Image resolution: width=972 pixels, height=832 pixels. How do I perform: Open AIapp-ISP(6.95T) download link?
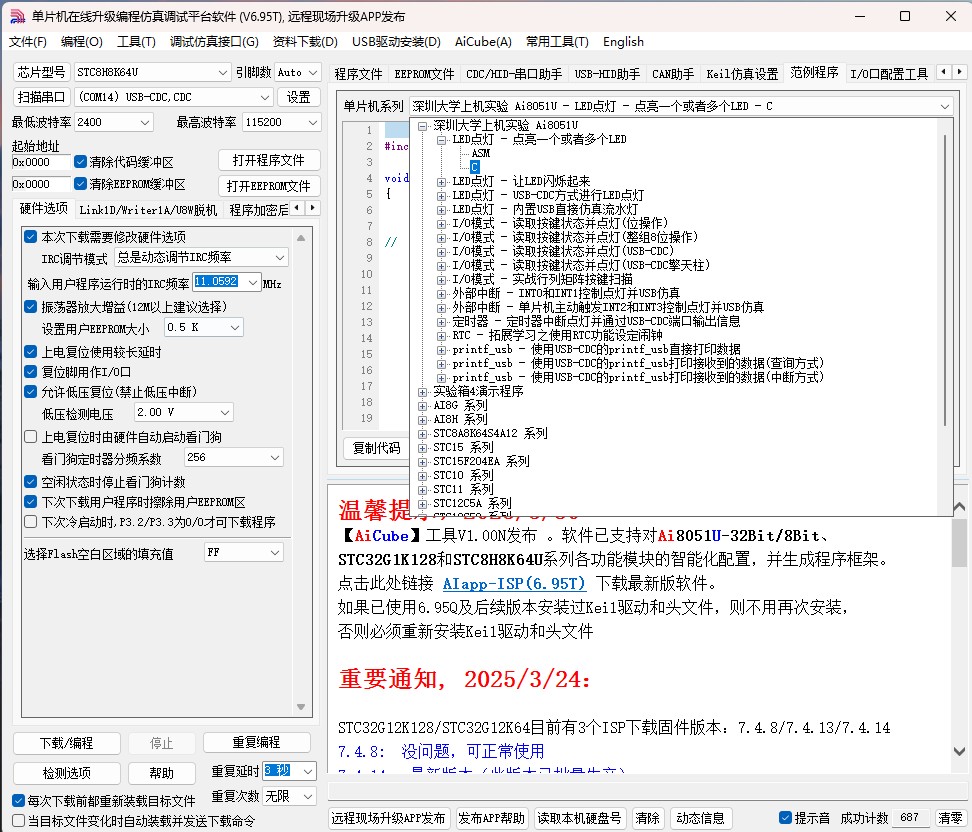514,583
